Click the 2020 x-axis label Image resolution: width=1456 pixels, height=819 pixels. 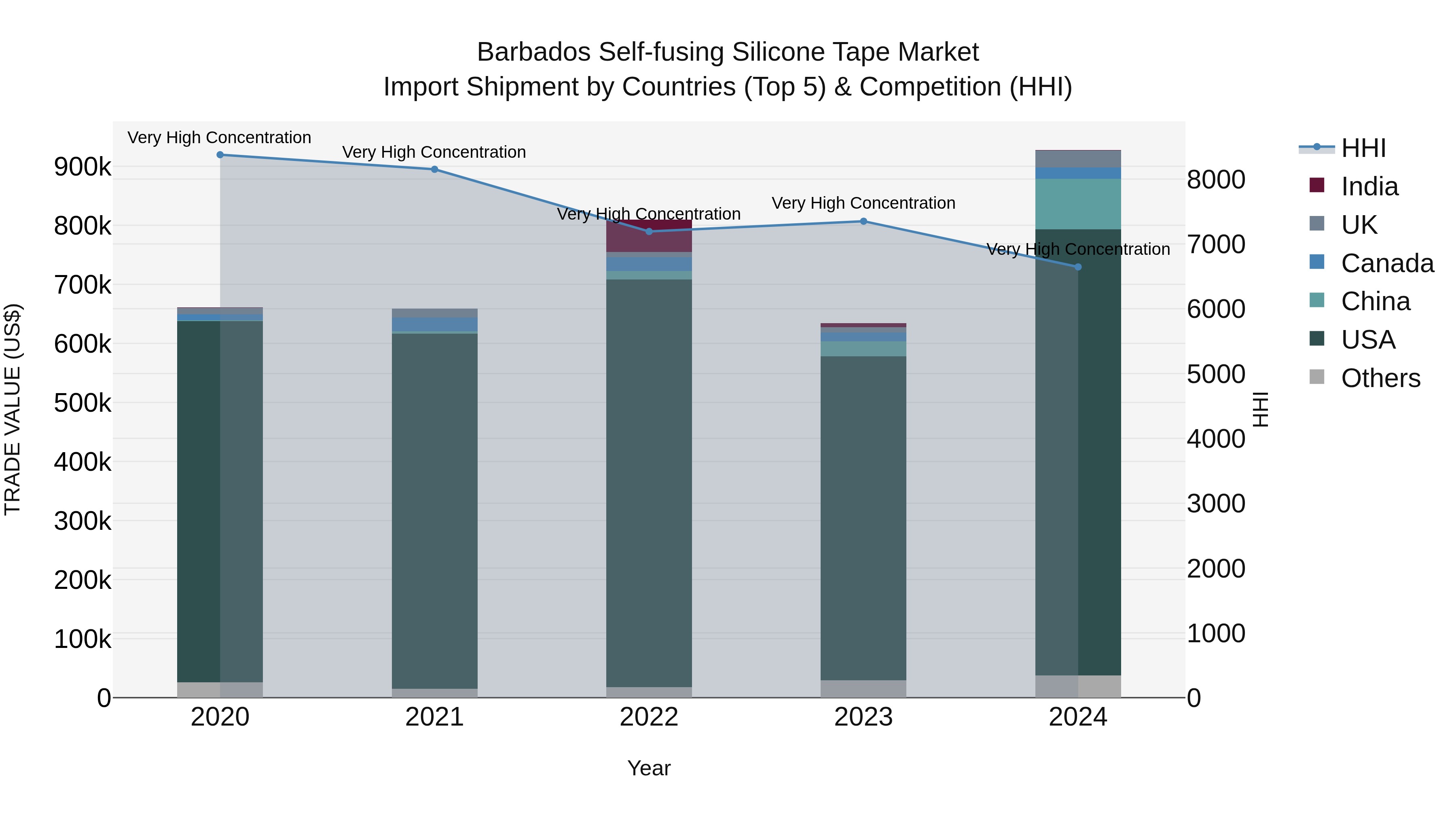[220, 717]
